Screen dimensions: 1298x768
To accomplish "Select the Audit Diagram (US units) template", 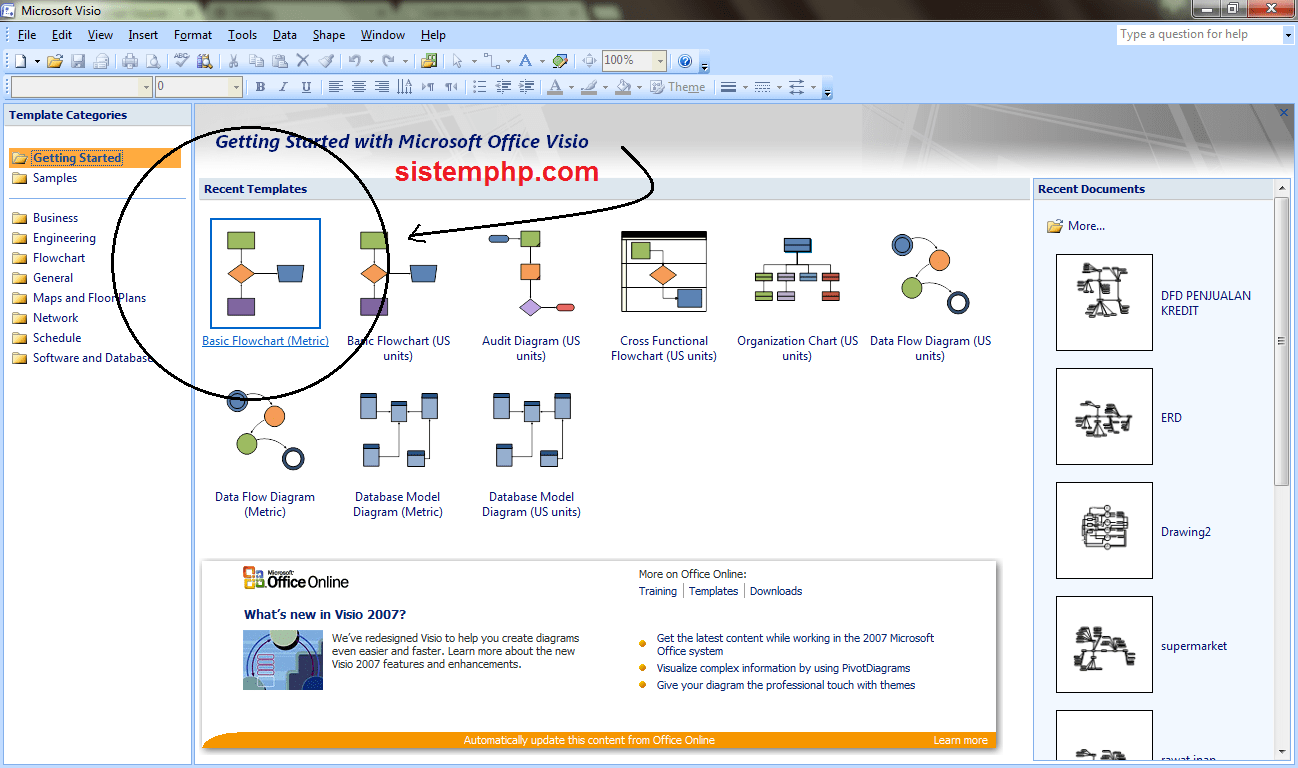I will pyautogui.click(x=531, y=293).
